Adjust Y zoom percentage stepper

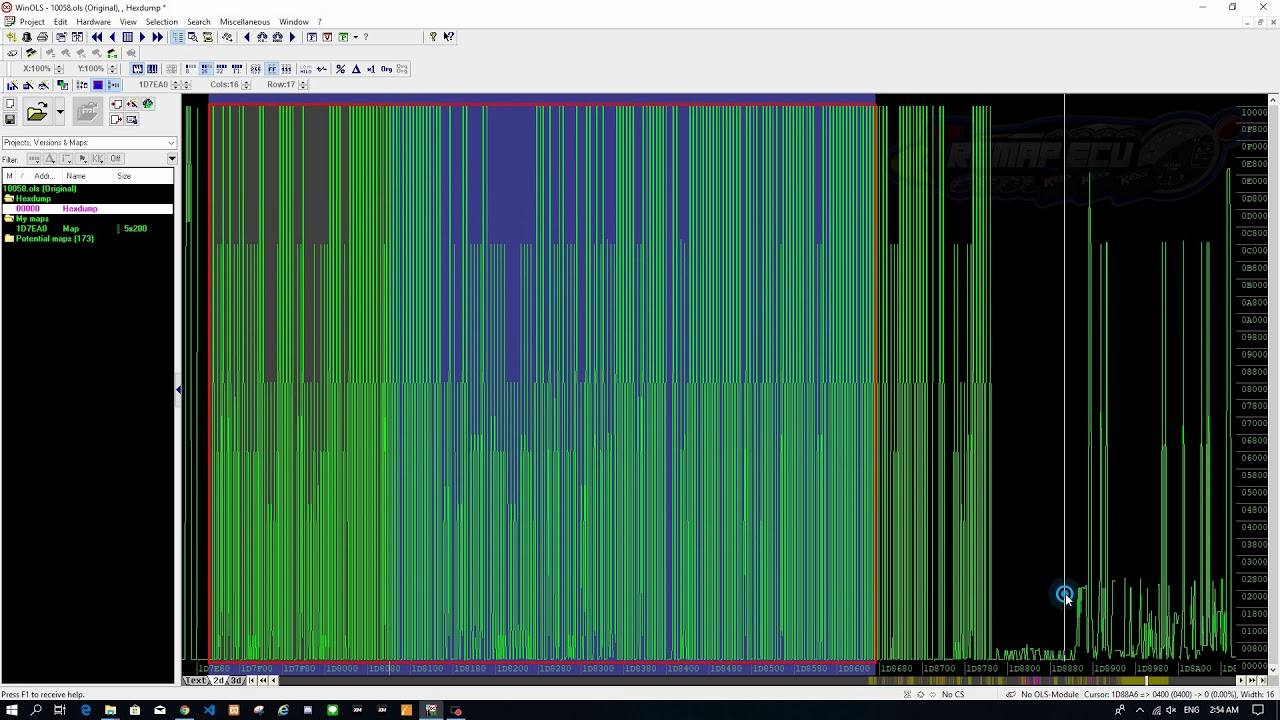(112, 68)
